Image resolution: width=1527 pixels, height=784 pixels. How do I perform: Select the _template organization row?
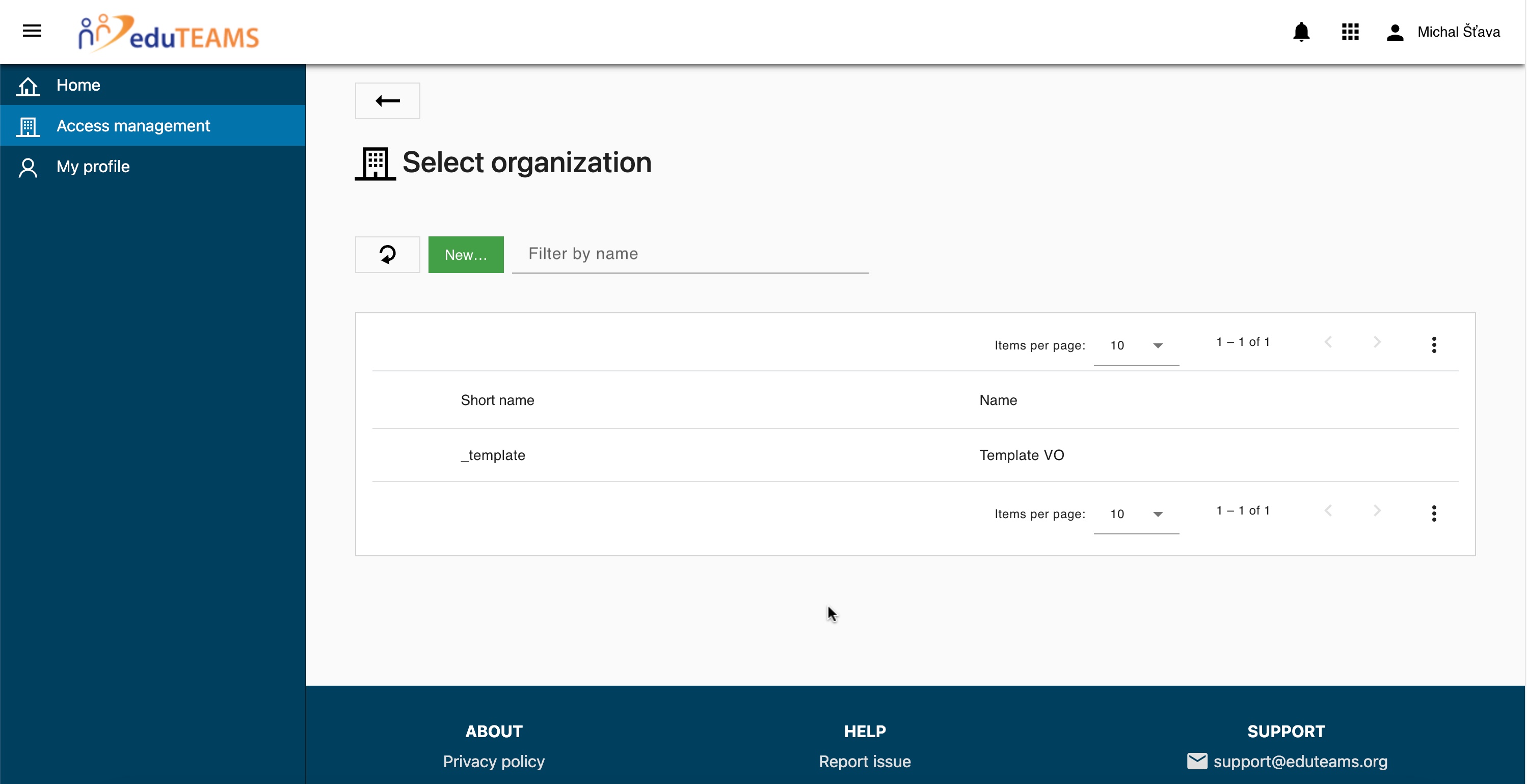915,455
